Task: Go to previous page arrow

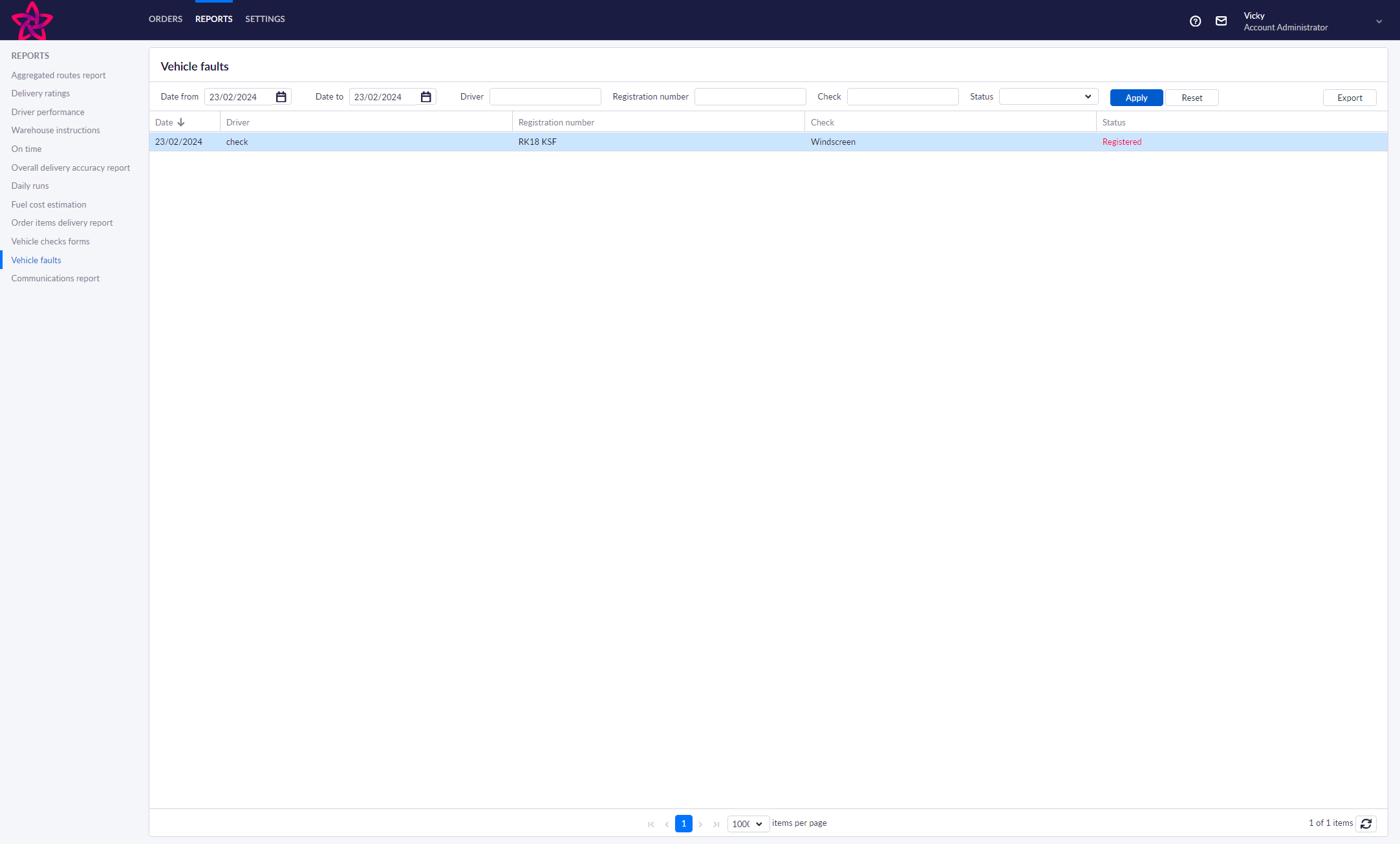Action: pyautogui.click(x=667, y=824)
